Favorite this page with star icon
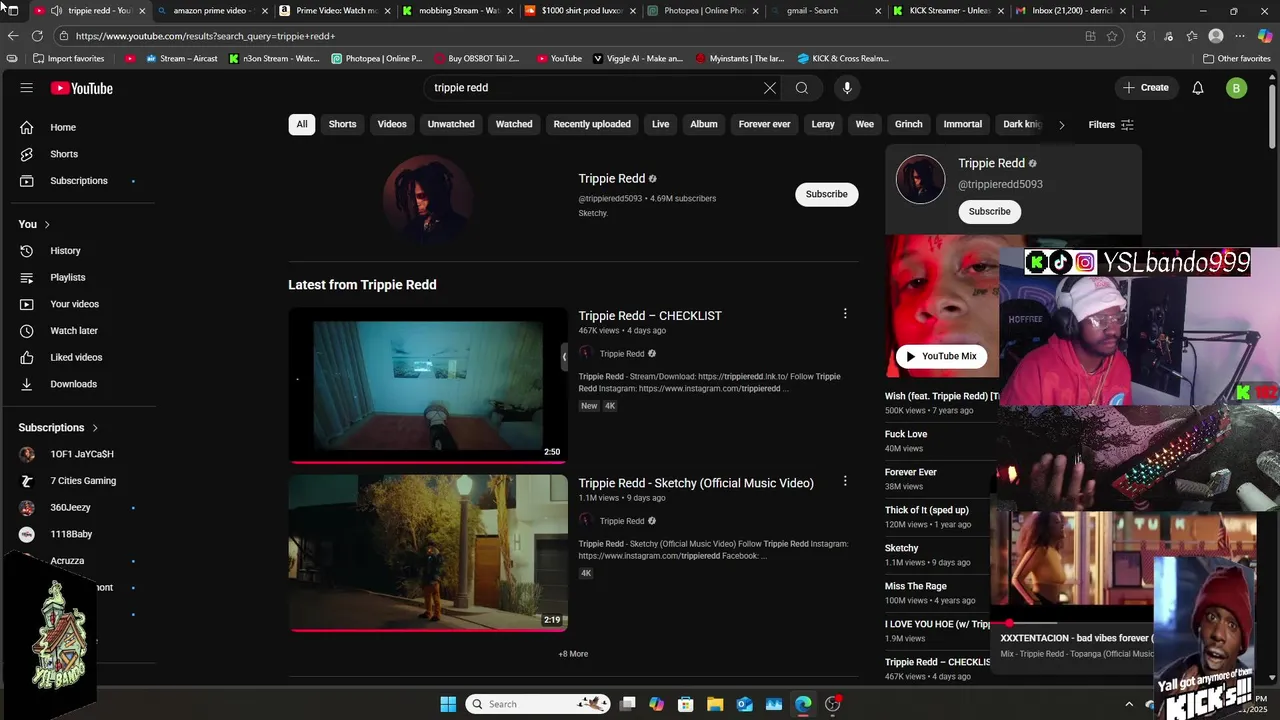1280x720 pixels. tap(1112, 36)
